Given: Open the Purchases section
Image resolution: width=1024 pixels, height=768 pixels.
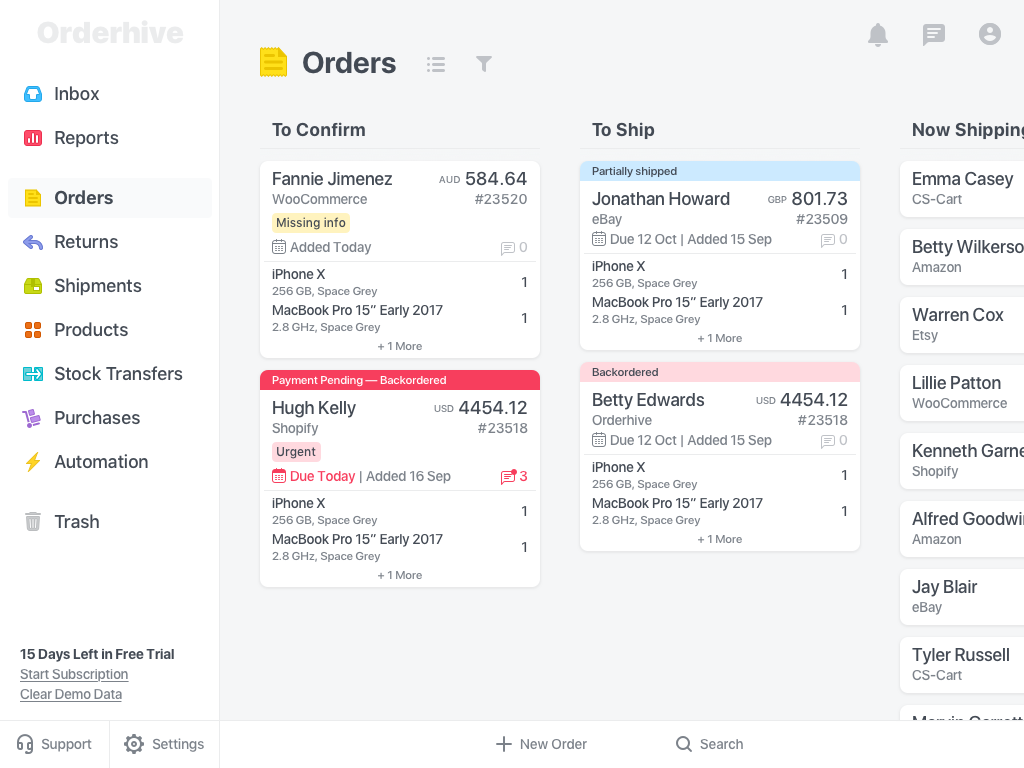Looking at the screenshot, I should 96,418.
